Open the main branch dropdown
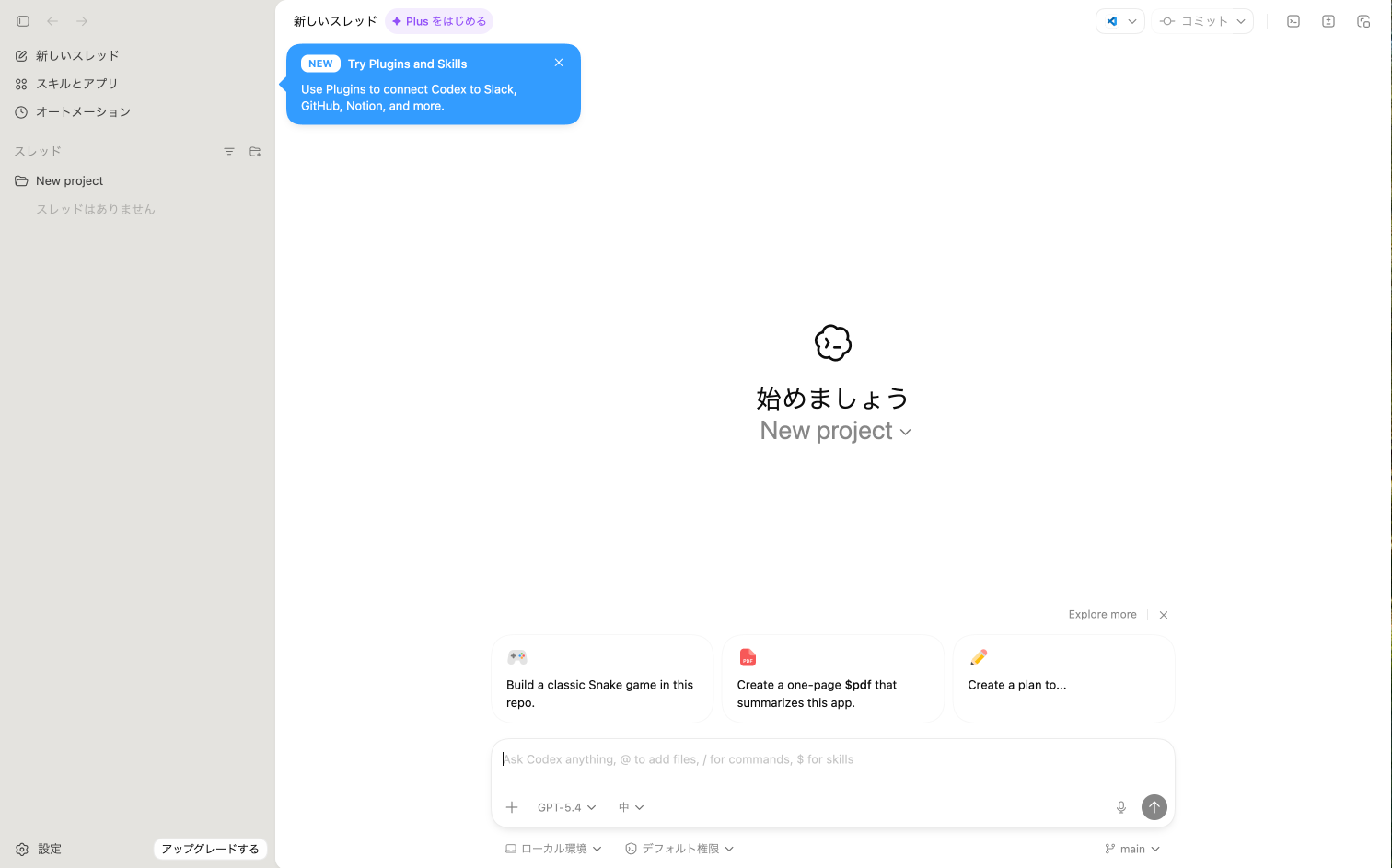This screenshot has width=1392, height=868. pyautogui.click(x=1131, y=848)
